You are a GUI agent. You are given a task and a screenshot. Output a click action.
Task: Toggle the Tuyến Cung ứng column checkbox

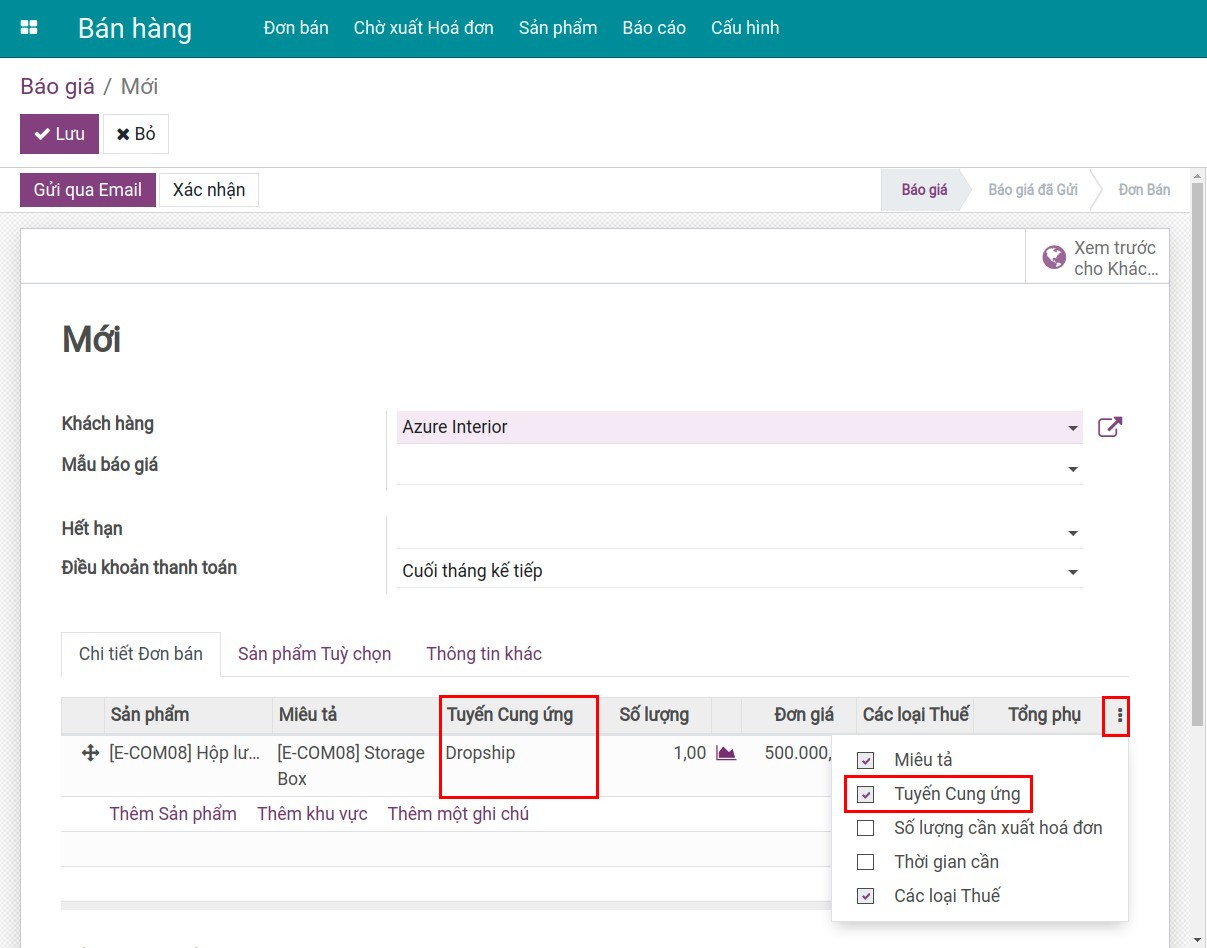coord(866,794)
